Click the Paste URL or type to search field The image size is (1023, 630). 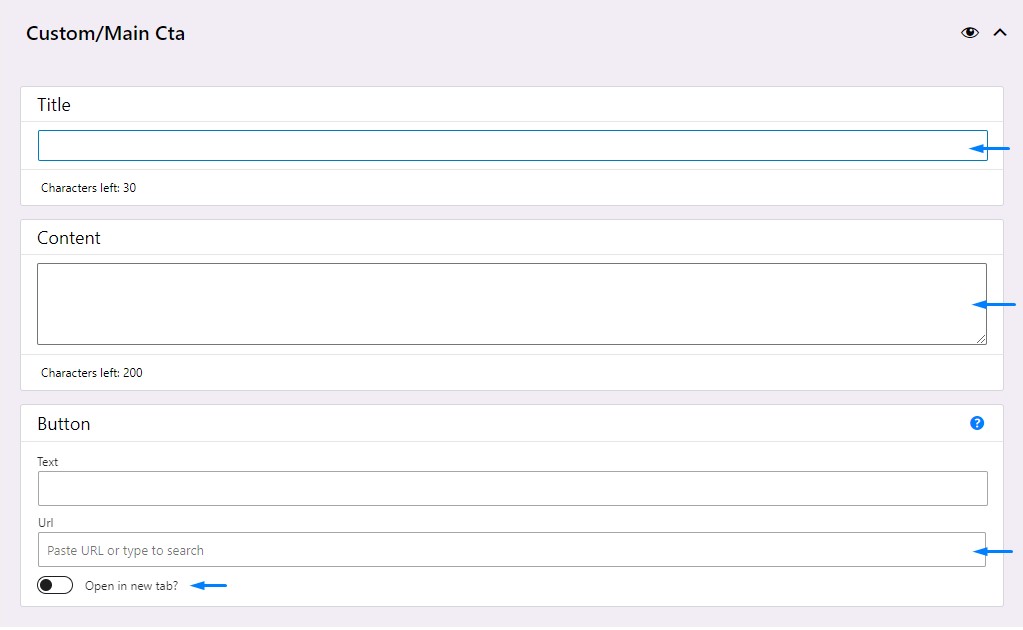point(512,550)
